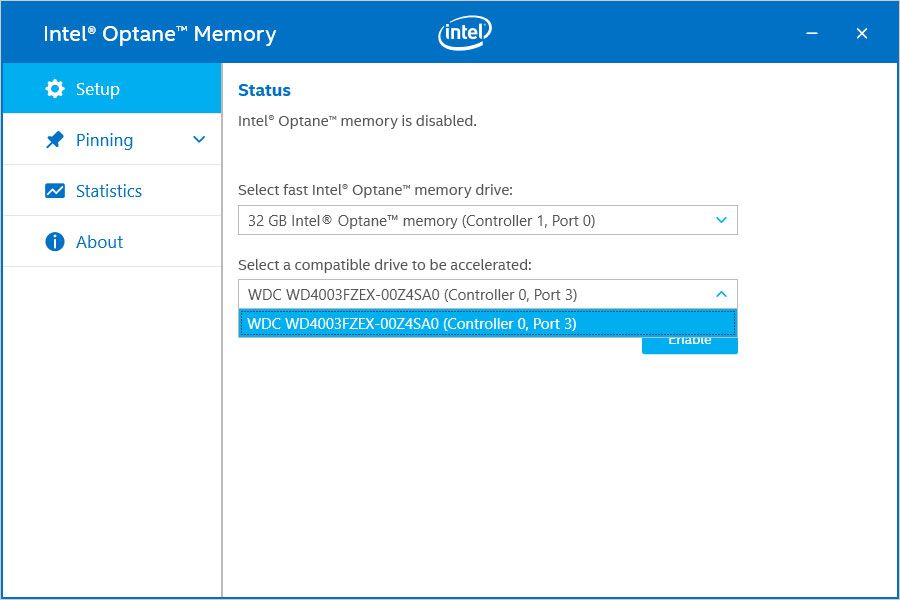Click 'Select fast Intel Optane memory drive' label
Image resolution: width=900 pixels, height=600 pixels.
(x=375, y=190)
